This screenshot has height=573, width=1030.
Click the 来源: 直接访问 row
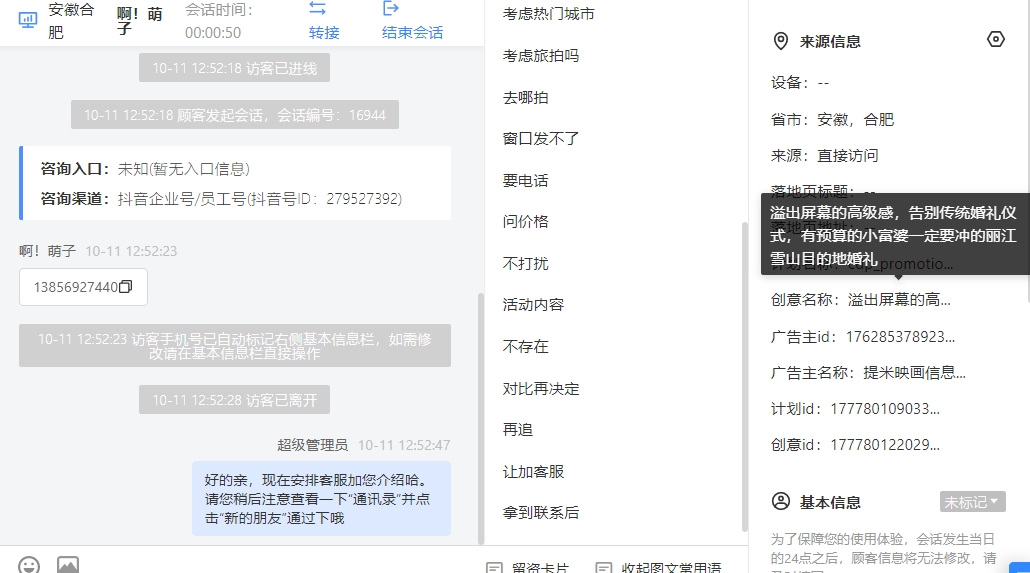tap(824, 156)
